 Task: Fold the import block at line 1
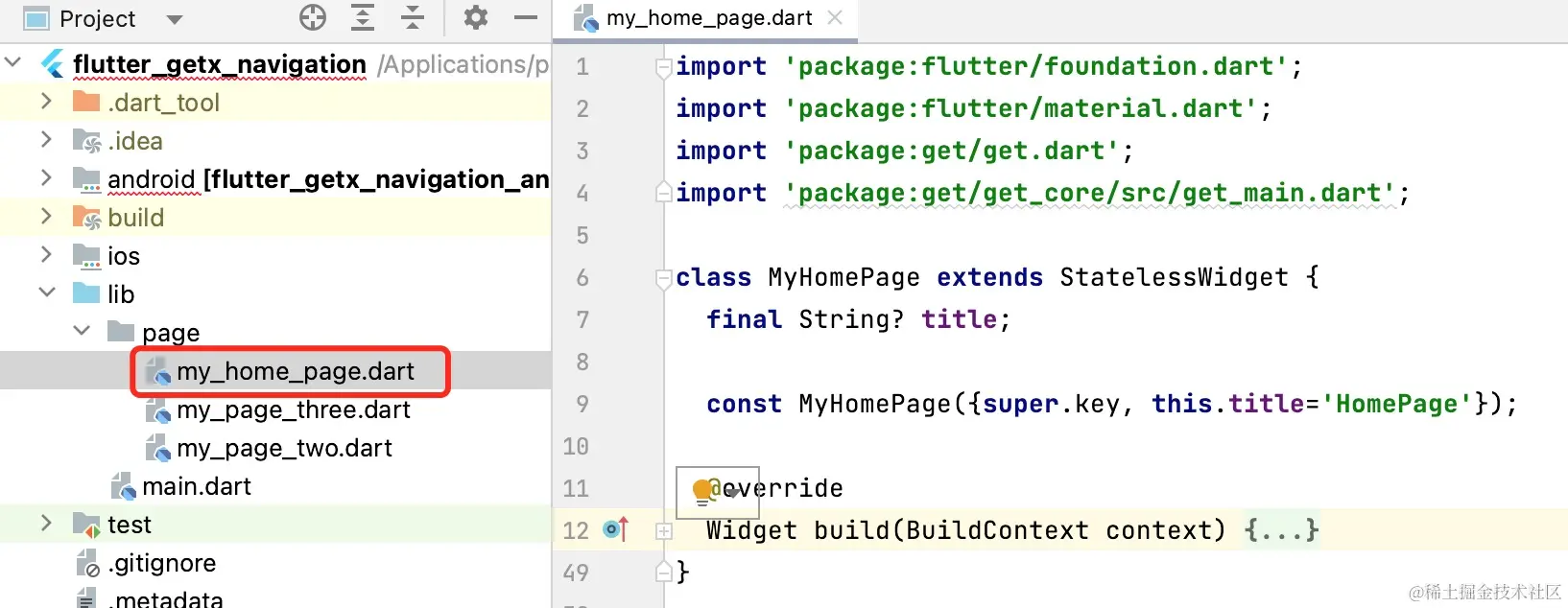(x=663, y=67)
